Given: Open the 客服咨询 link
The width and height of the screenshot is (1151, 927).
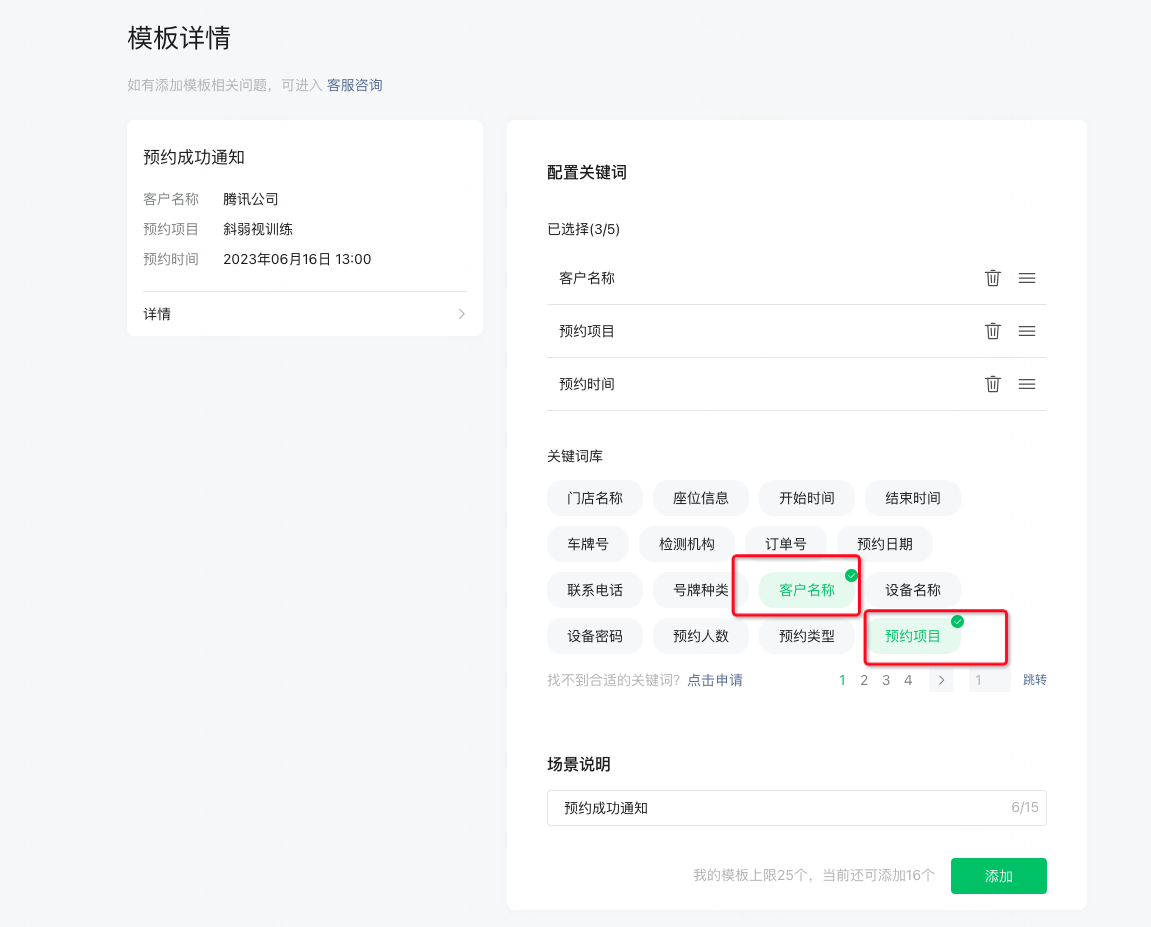Looking at the screenshot, I should point(354,86).
